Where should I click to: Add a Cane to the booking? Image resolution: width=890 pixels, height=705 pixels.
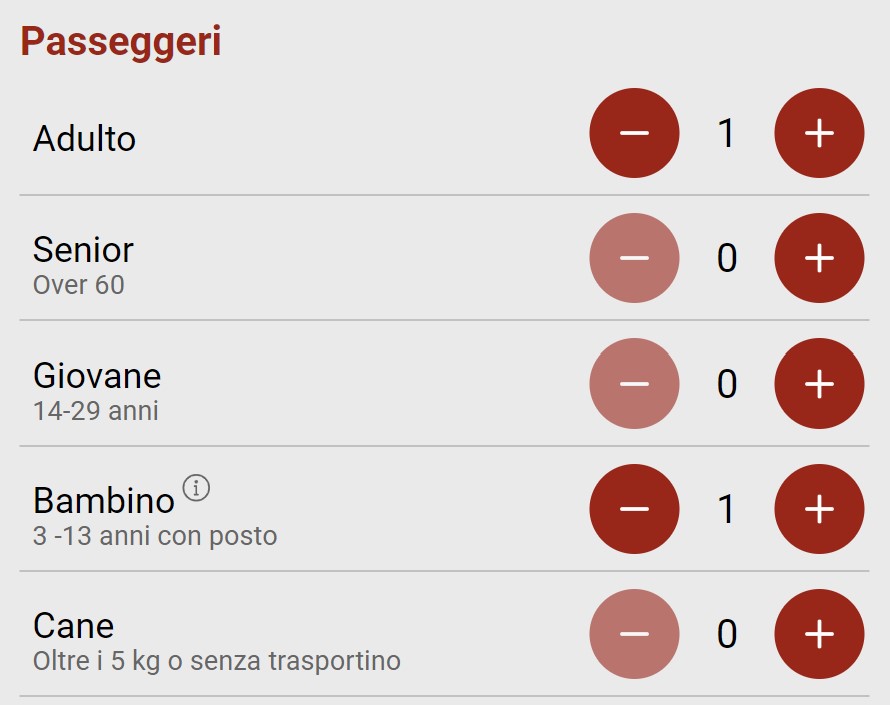point(819,634)
